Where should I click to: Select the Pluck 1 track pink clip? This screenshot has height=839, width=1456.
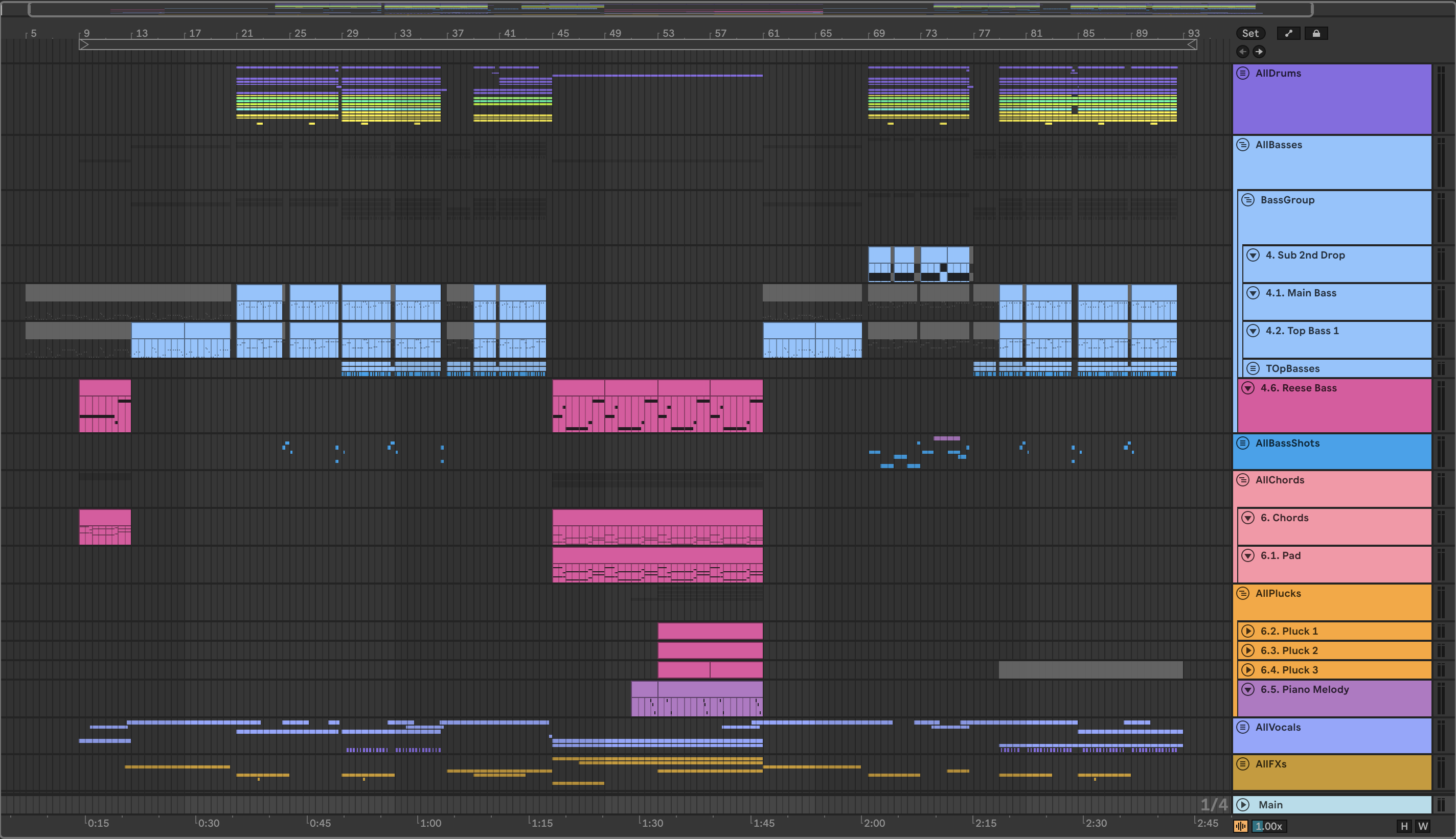[x=710, y=631]
